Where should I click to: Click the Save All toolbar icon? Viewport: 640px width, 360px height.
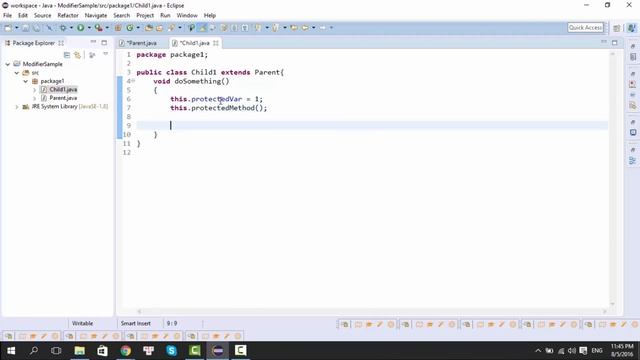pyautogui.click(x=37, y=28)
